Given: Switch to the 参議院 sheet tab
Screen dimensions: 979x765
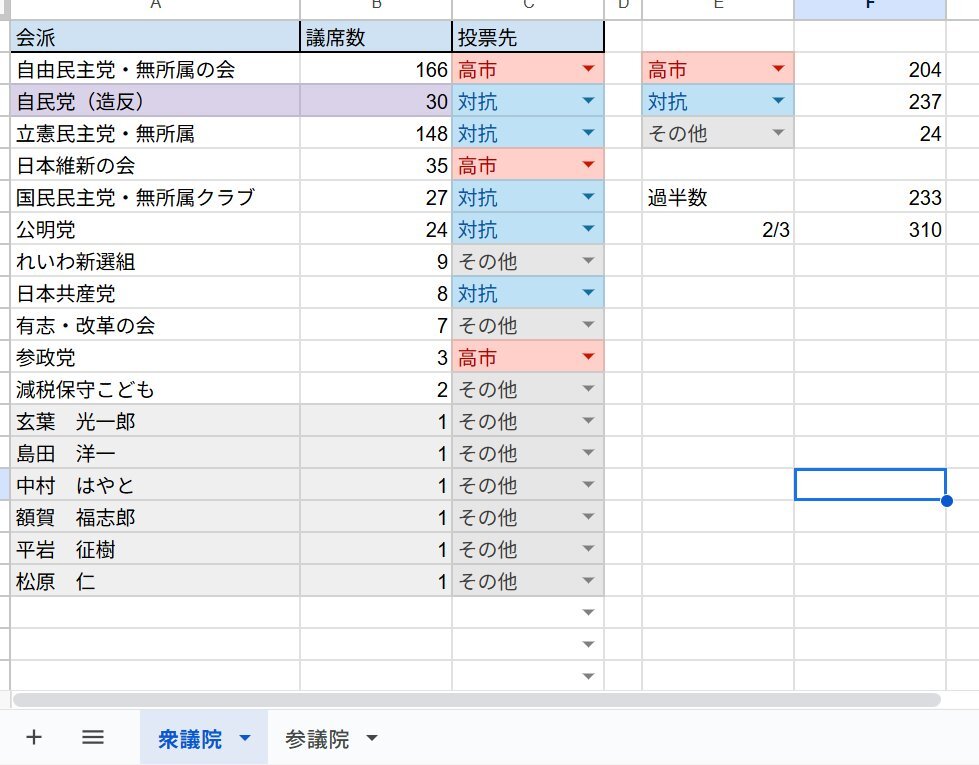Looking at the screenshot, I should click(316, 739).
